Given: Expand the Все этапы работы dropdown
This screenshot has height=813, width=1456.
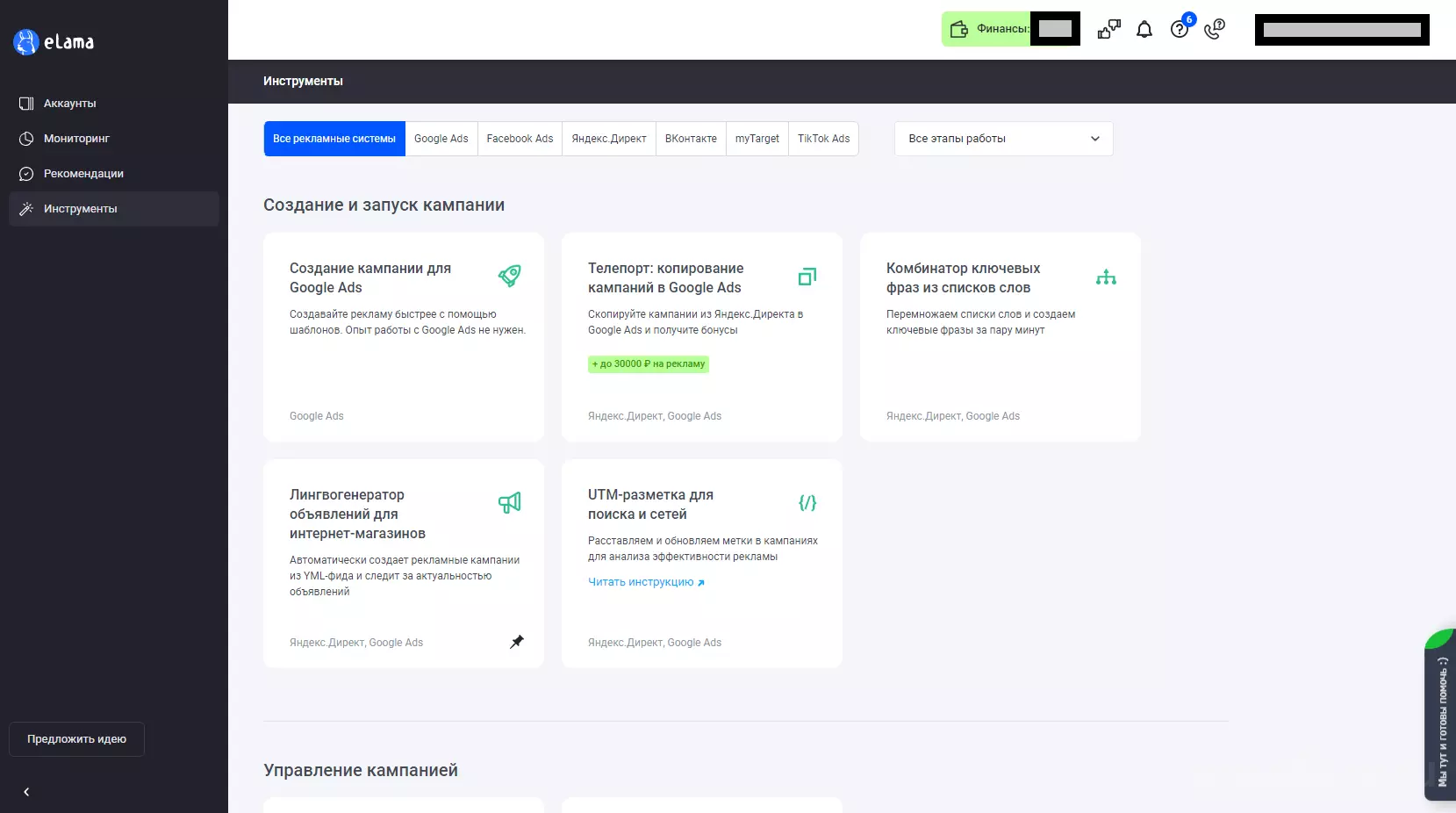Looking at the screenshot, I should click(1004, 139).
